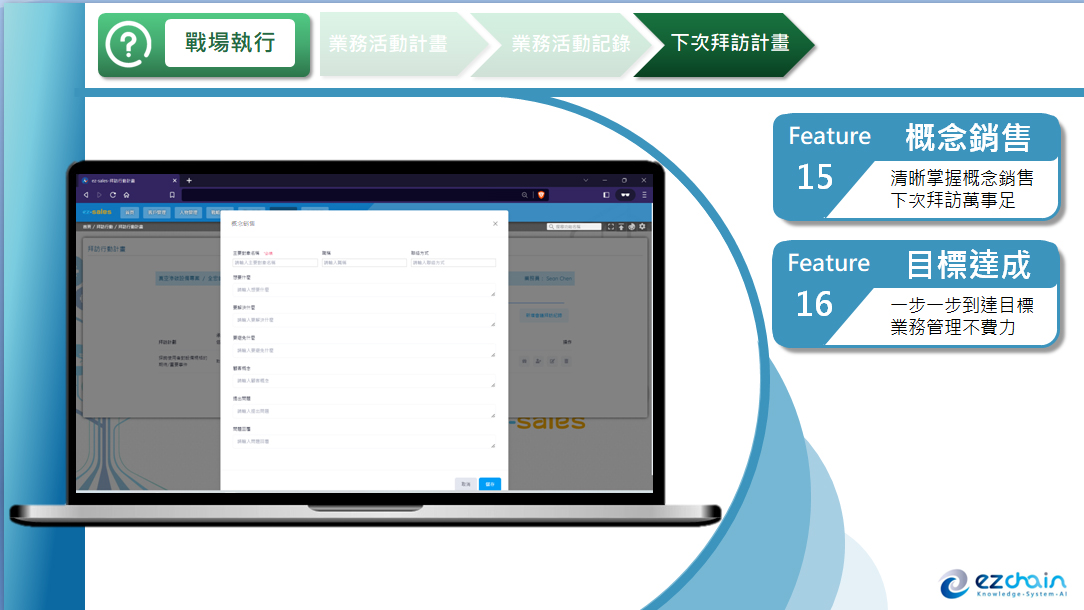
Task: Click the browser home icon
Action: [x=127, y=195]
